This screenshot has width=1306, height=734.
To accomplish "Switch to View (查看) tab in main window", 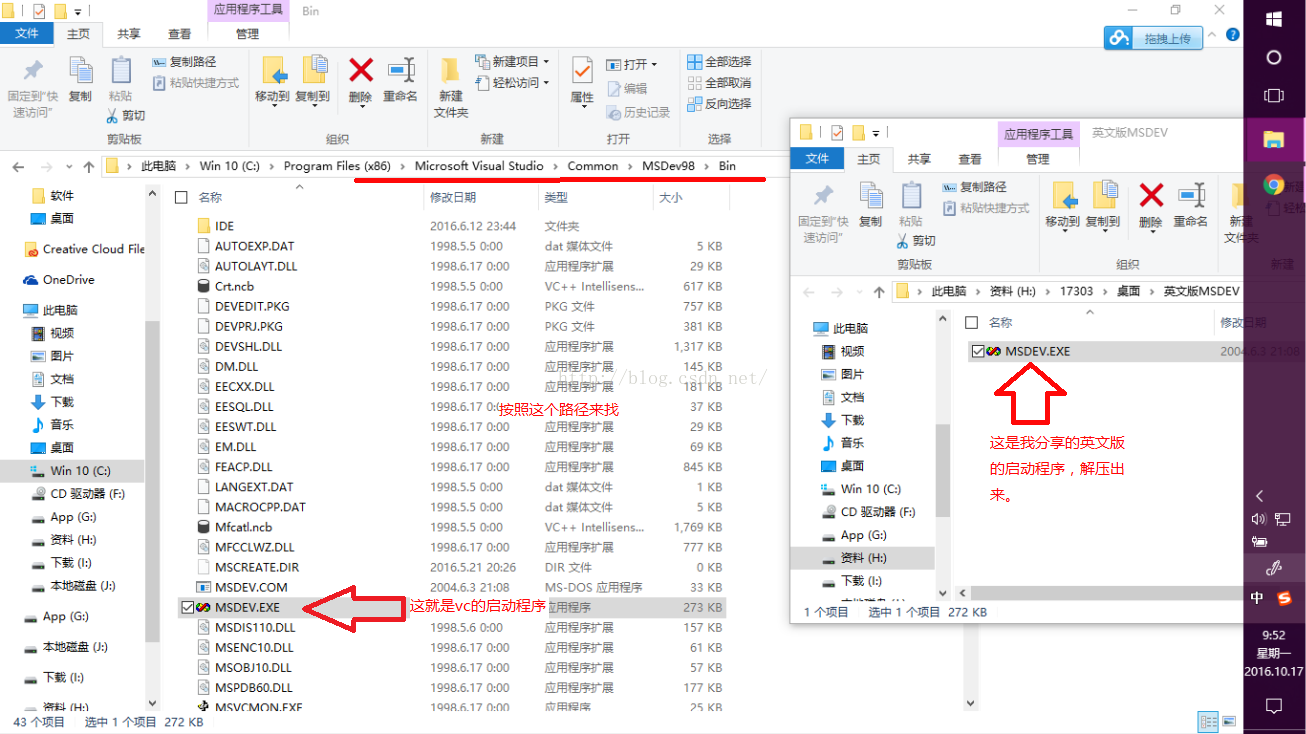I will (x=180, y=34).
